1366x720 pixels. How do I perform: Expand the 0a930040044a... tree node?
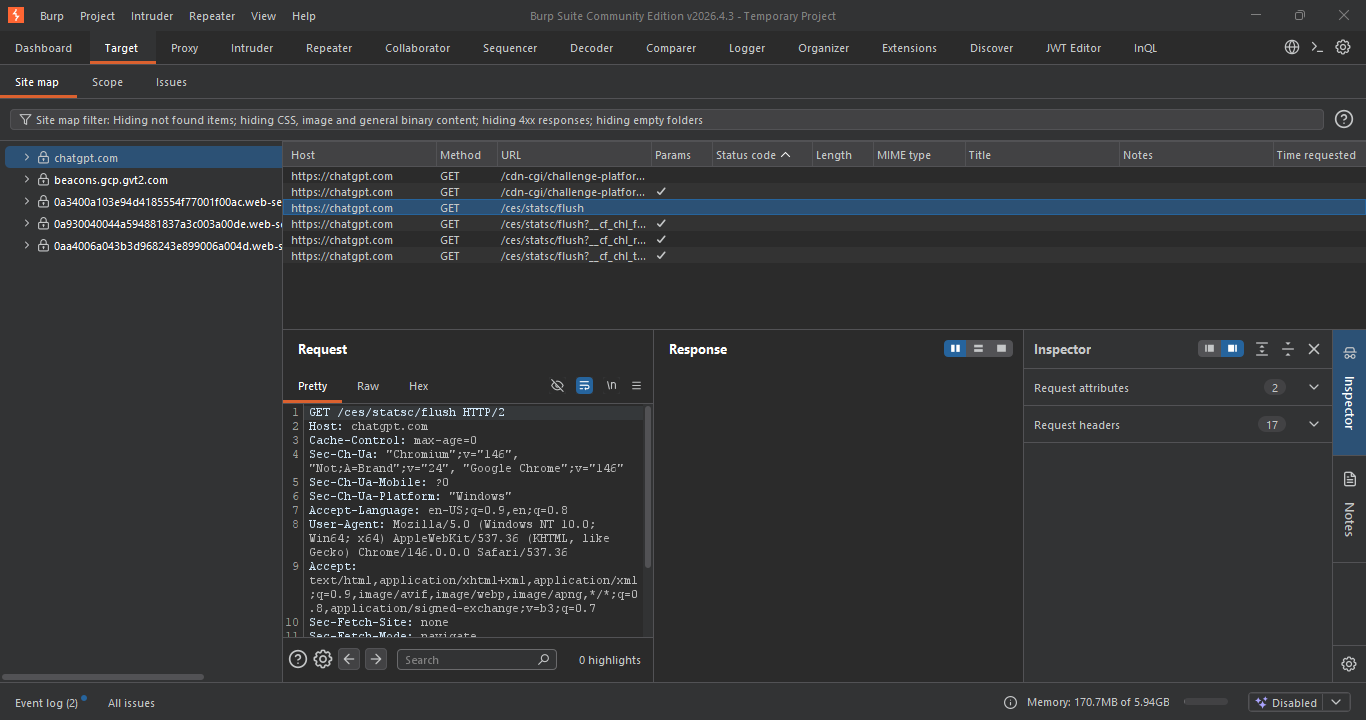tap(27, 224)
